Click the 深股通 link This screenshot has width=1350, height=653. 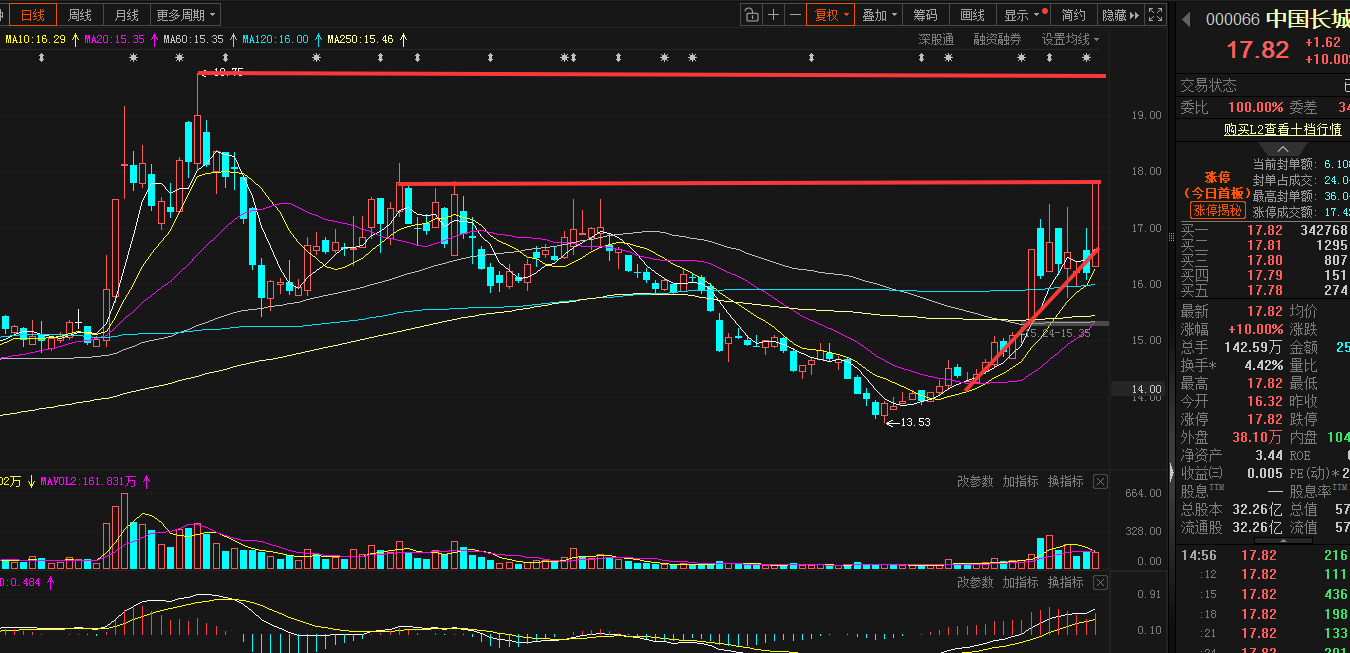936,39
